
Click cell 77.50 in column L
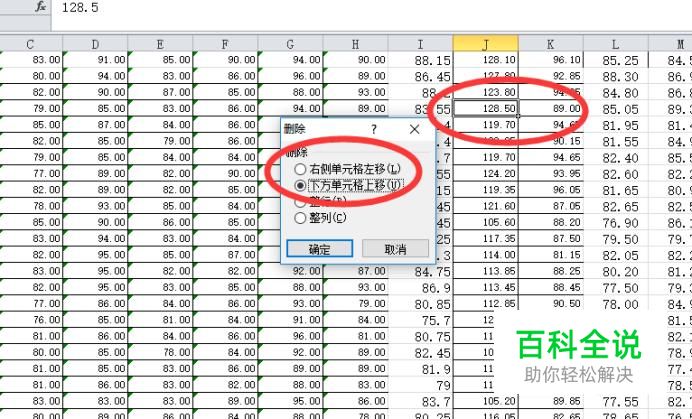(x=616, y=288)
